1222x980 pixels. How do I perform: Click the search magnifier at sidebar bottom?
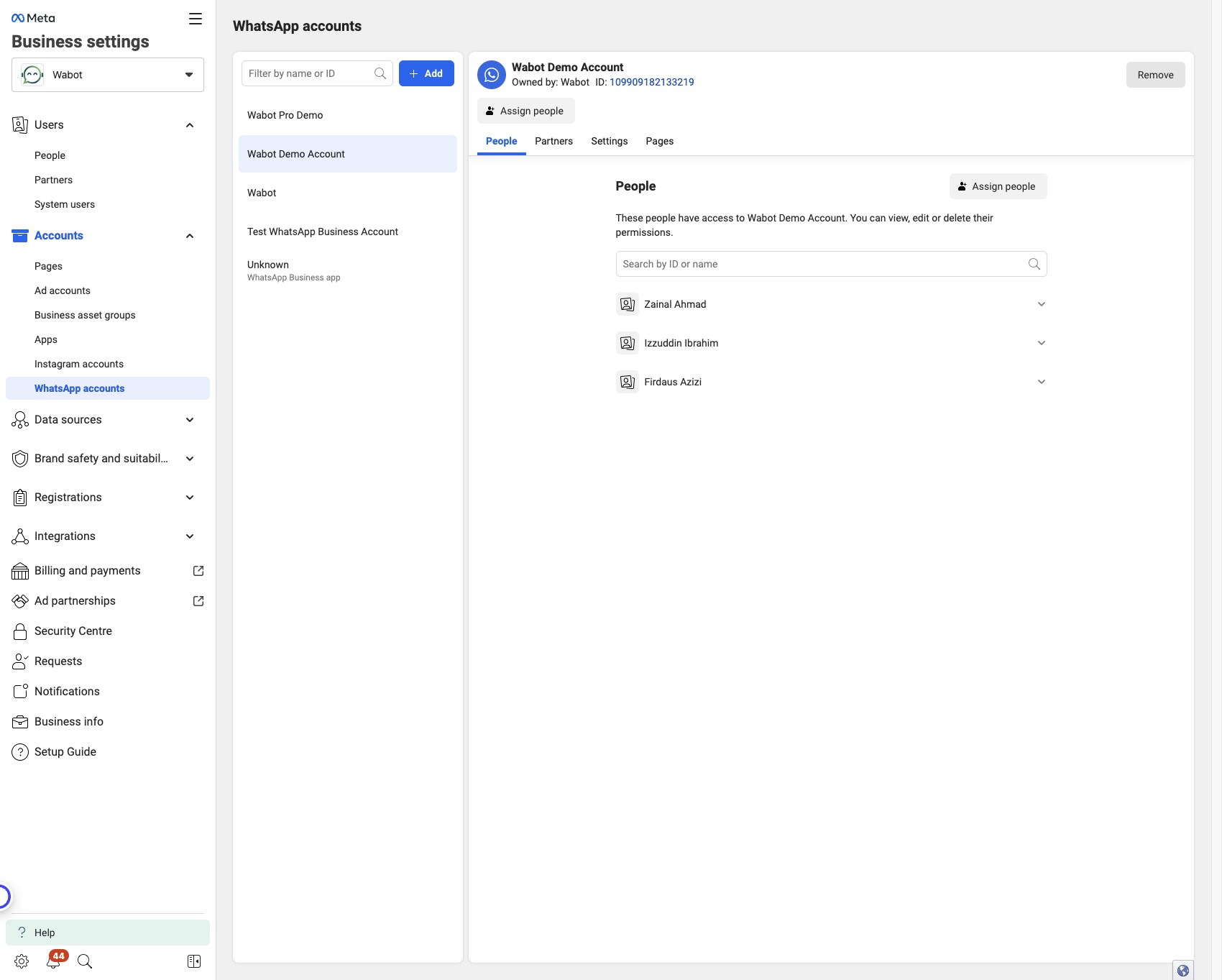85,961
